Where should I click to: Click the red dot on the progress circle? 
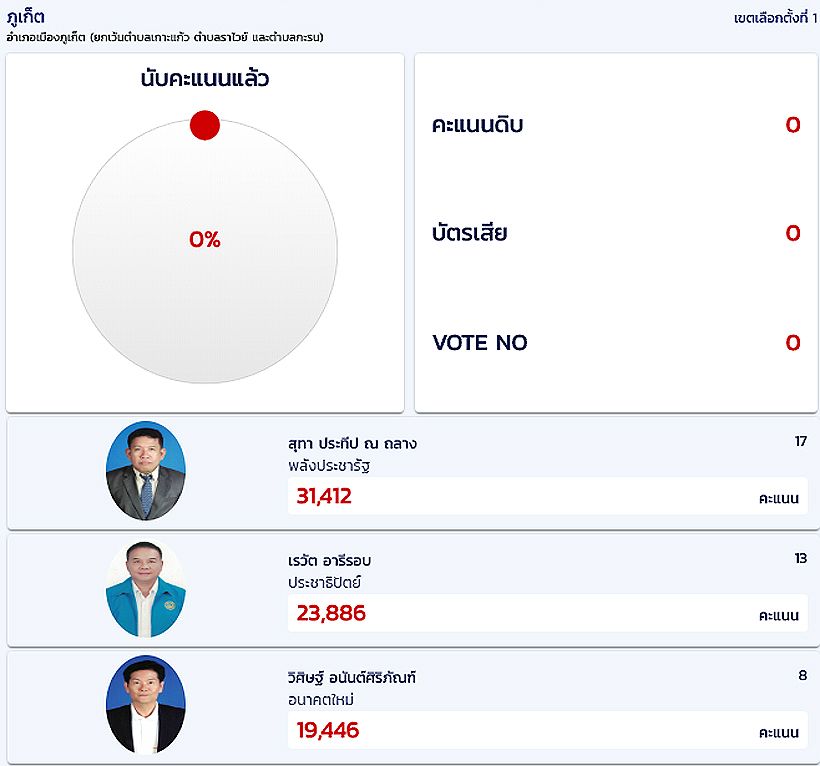click(204, 125)
